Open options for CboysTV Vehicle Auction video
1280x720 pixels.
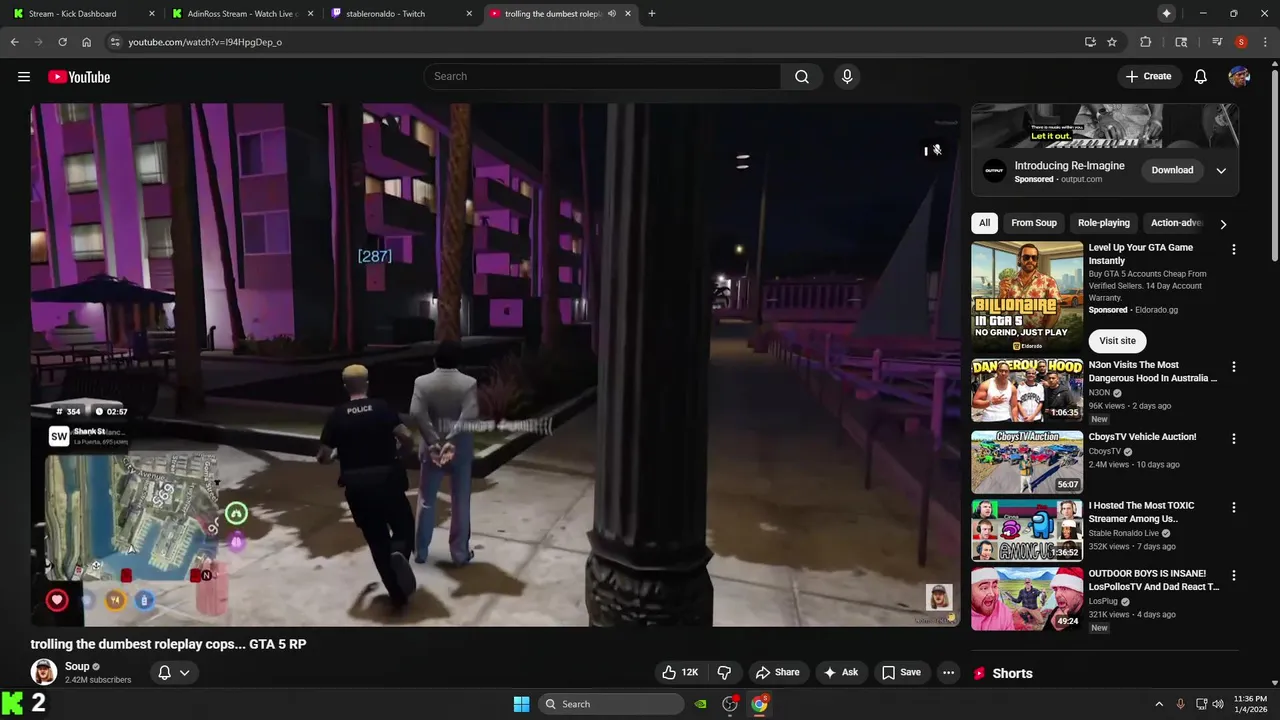click(1233, 439)
